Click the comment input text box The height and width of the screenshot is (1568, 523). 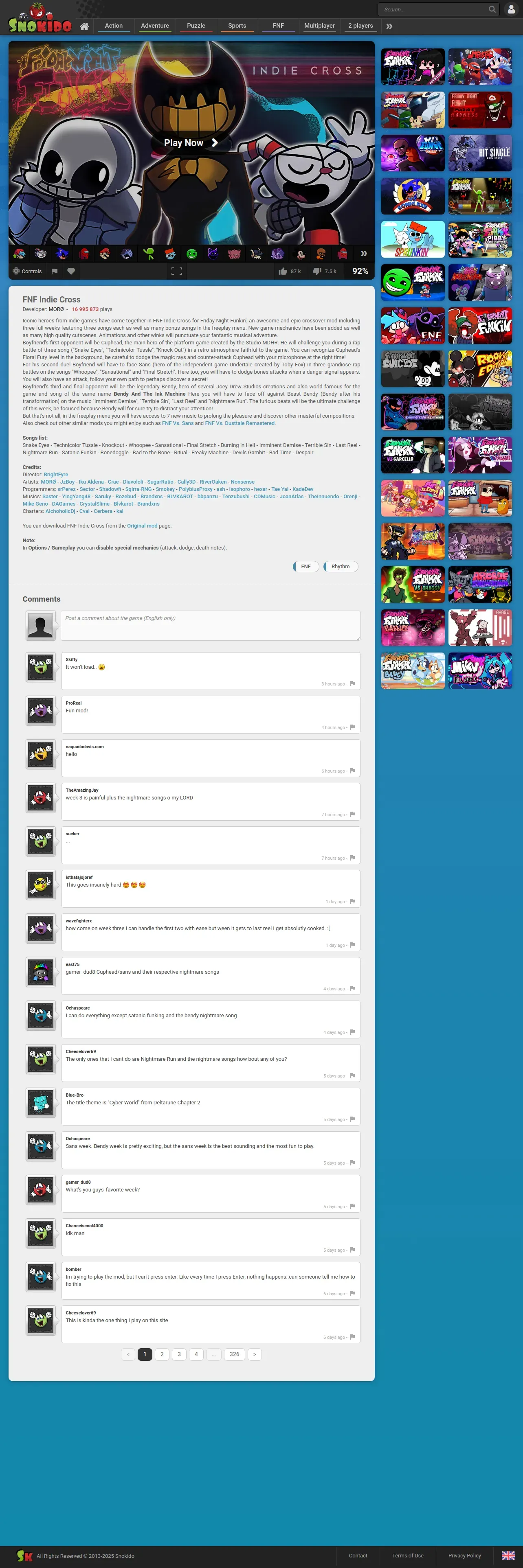point(211,626)
